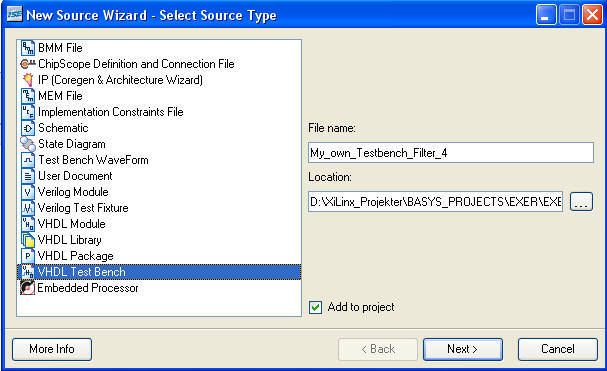This screenshot has height=371, width=607.
Task: Select the VHDL Library icon
Action: click(x=28, y=240)
